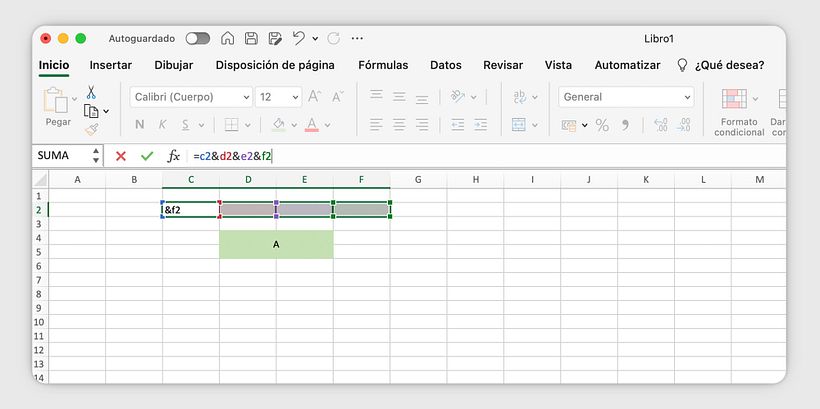The width and height of the screenshot is (820, 409).
Task: Click the cell borders icon
Action: click(231, 124)
